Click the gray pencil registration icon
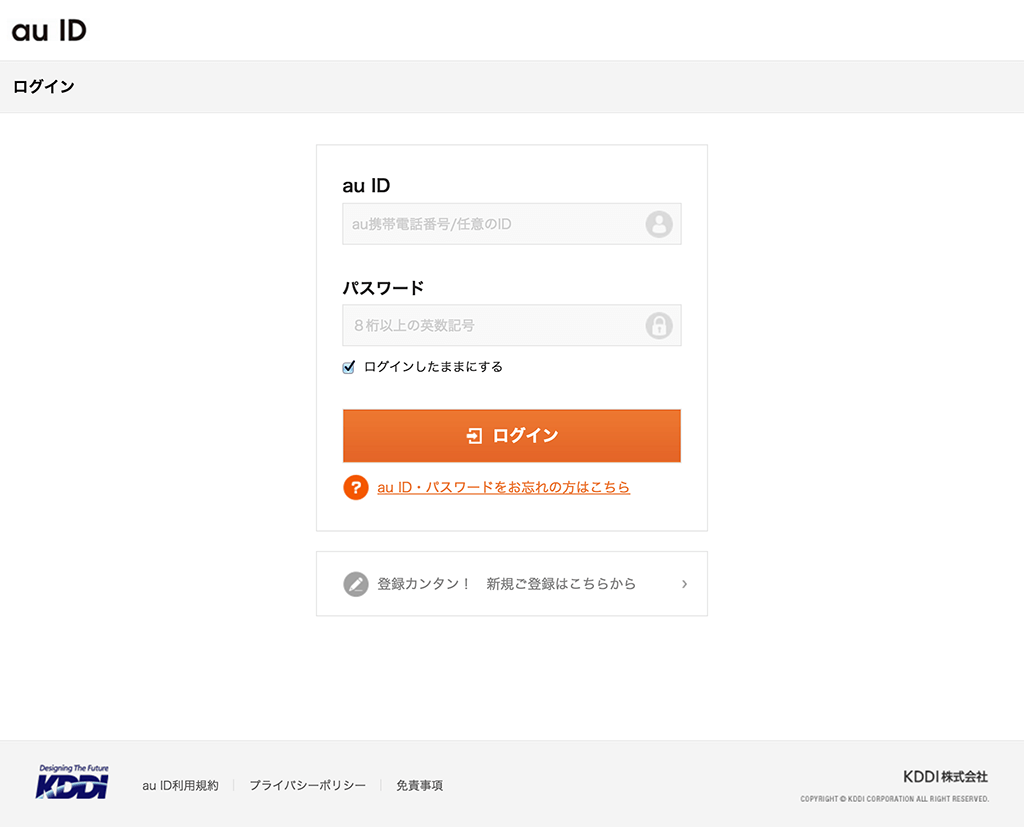Screen dimensions: 1024x827 point(356,584)
